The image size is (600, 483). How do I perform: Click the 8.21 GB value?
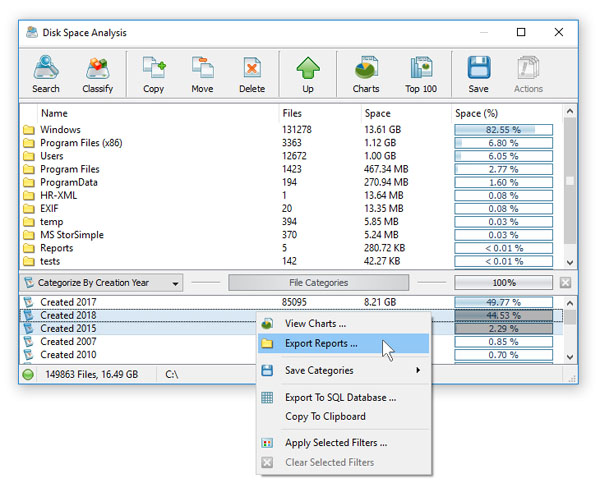[380, 302]
